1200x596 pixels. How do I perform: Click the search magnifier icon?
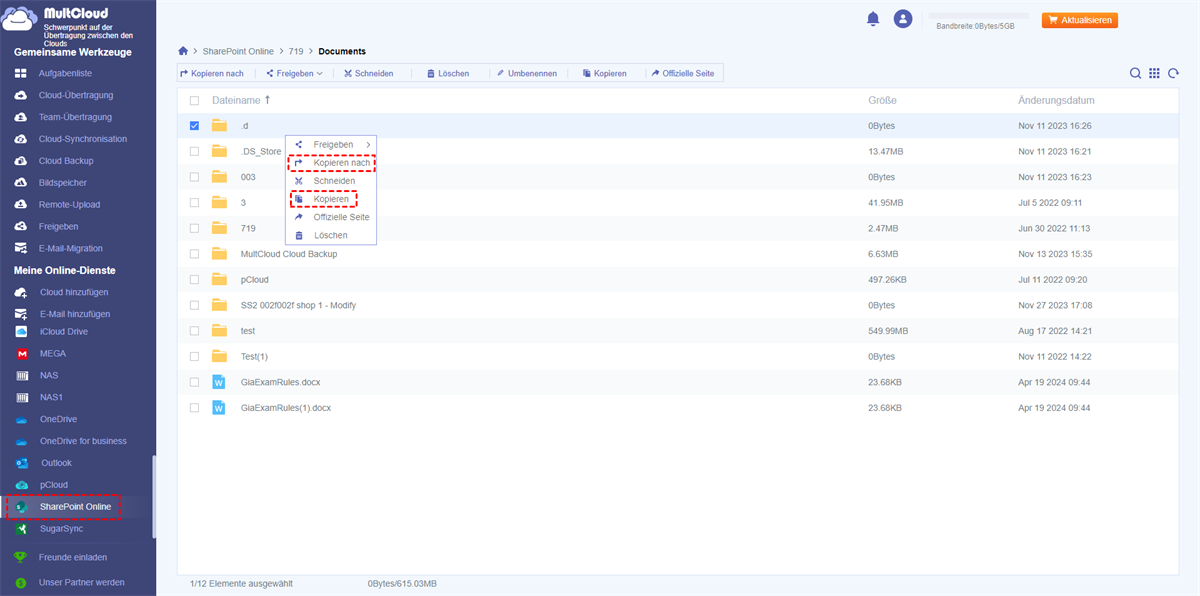(x=1136, y=73)
